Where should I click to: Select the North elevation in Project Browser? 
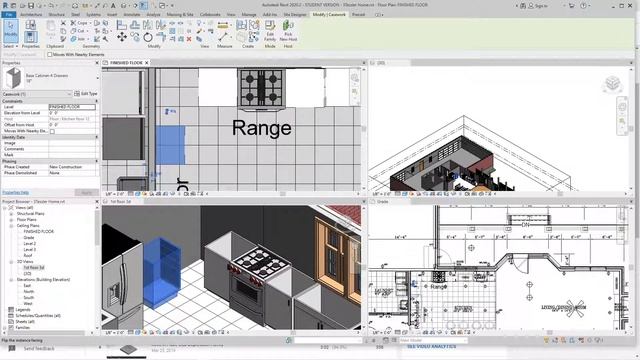pos(29,291)
